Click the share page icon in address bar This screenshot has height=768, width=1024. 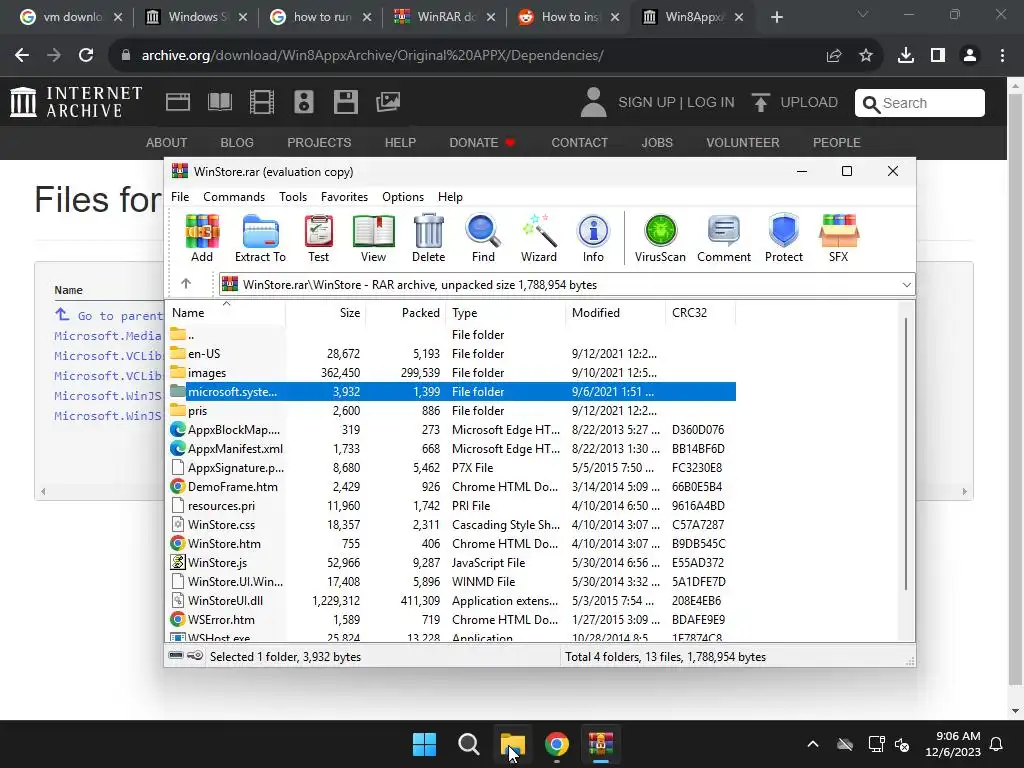[x=834, y=56]
